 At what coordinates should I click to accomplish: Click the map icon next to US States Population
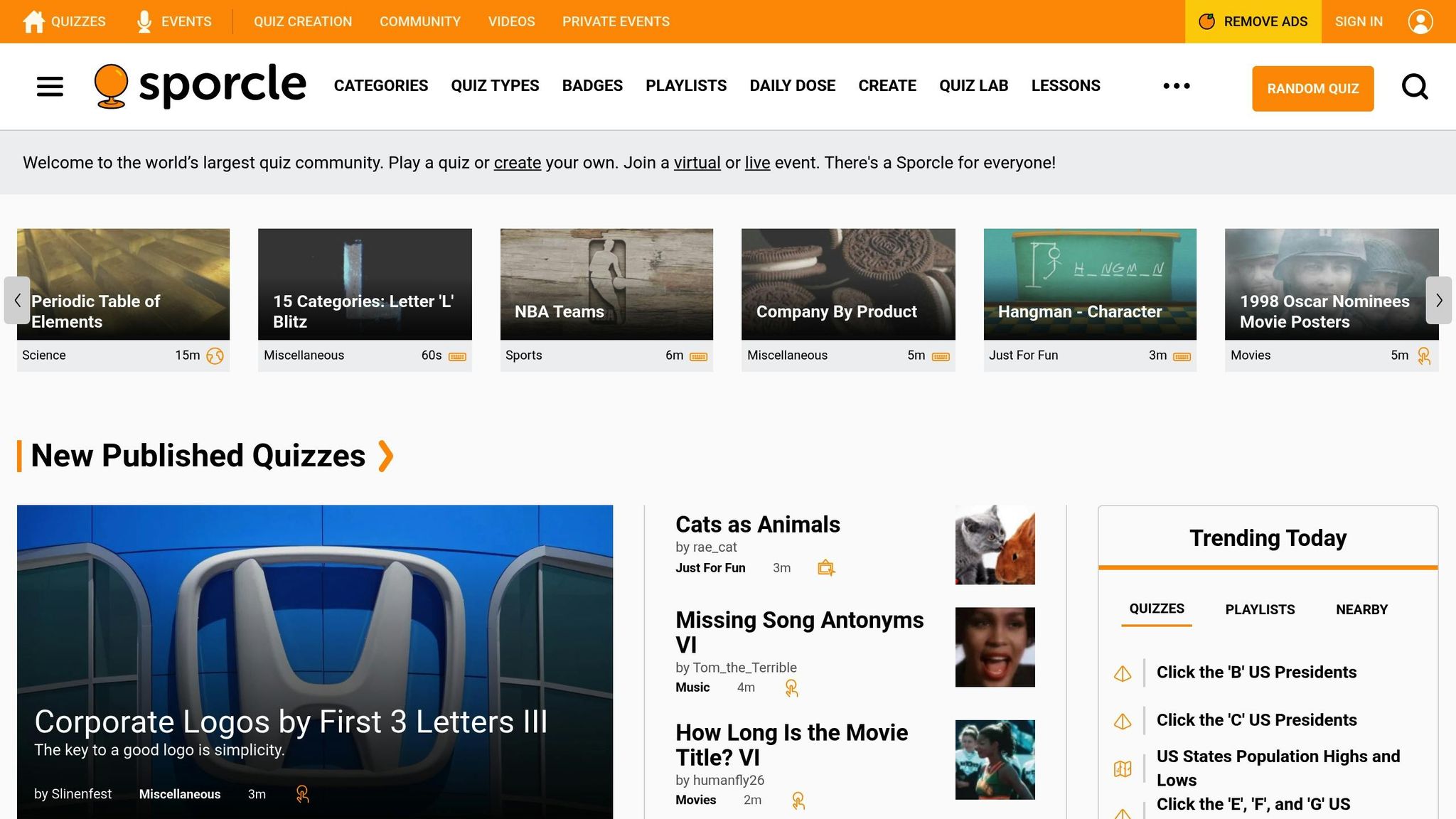1123,769
